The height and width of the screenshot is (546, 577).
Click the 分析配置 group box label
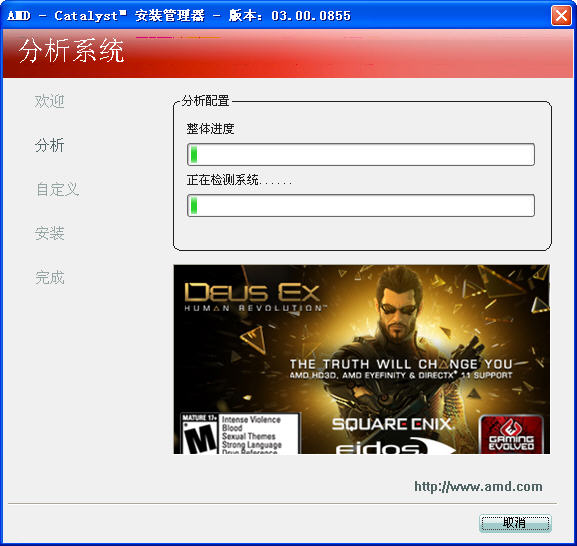pyautogui.click(x=206, y=100)
